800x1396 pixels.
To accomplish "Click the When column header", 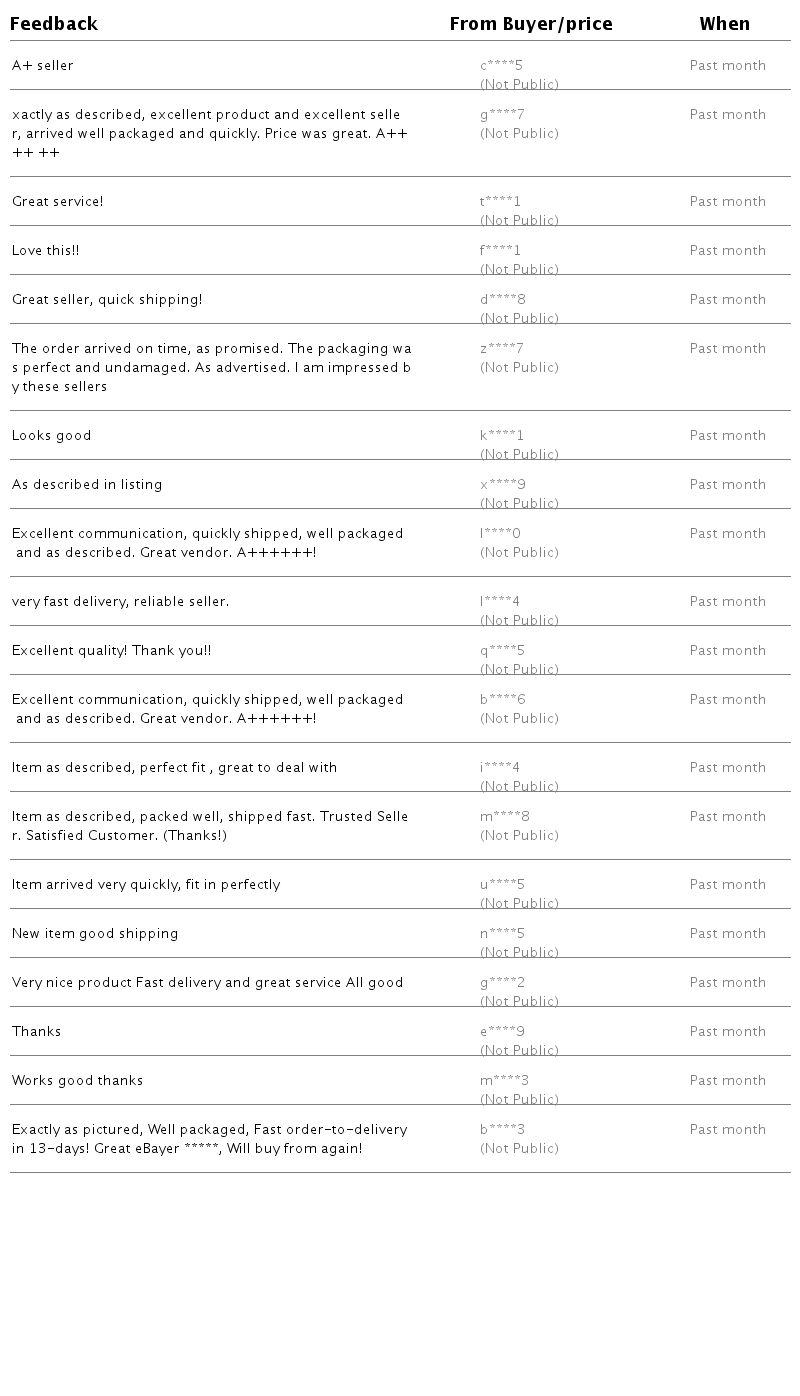I will click(724, 24).
